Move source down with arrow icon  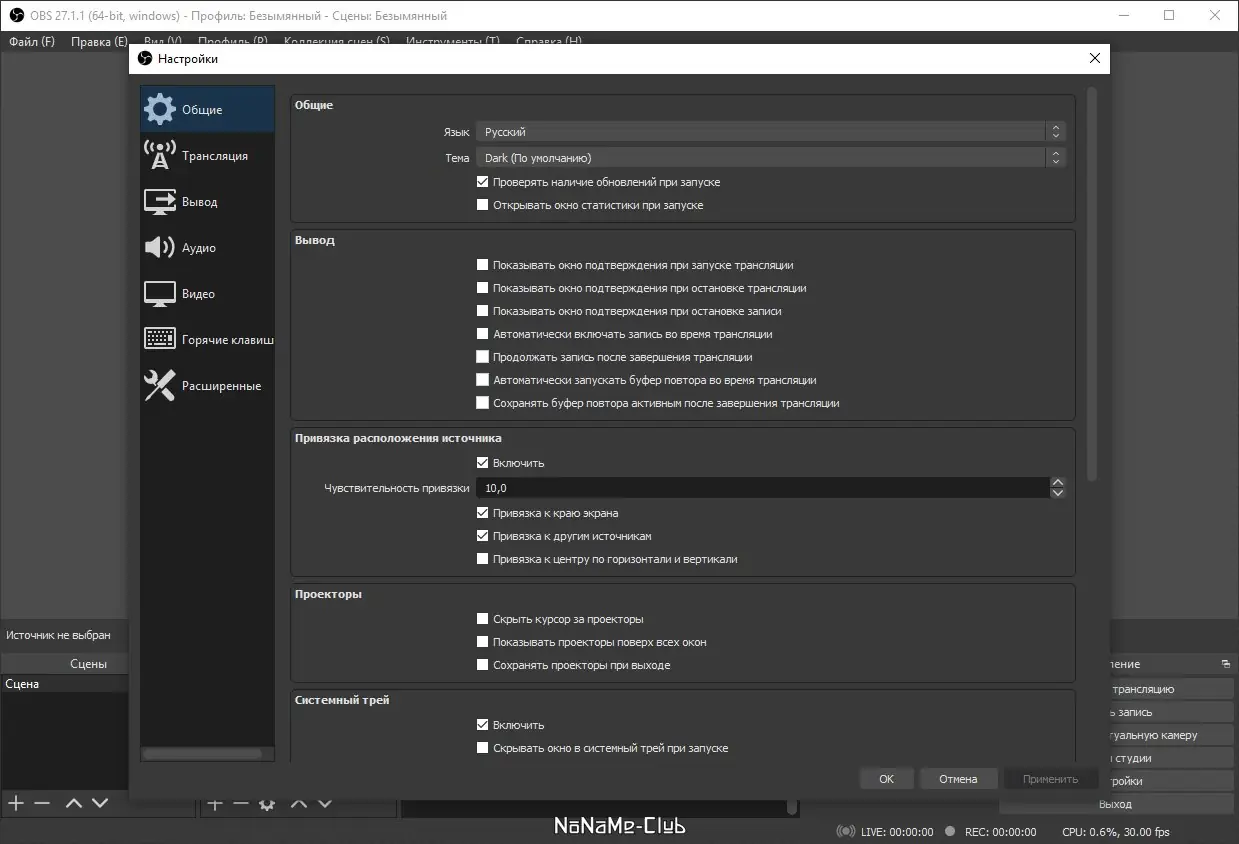[325, 803]
